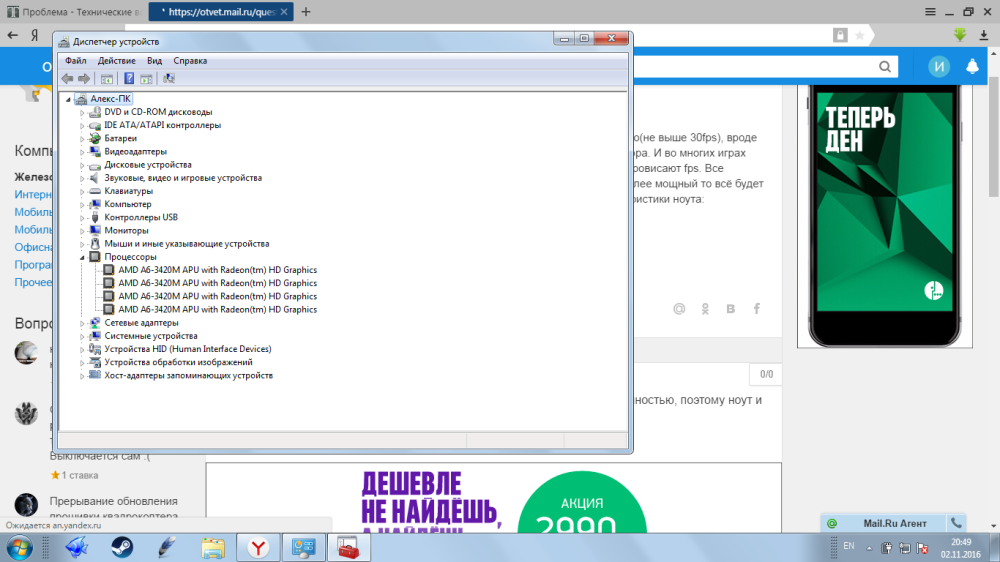Expand DVD и CD-ROM дисководы

coord(82,112)
